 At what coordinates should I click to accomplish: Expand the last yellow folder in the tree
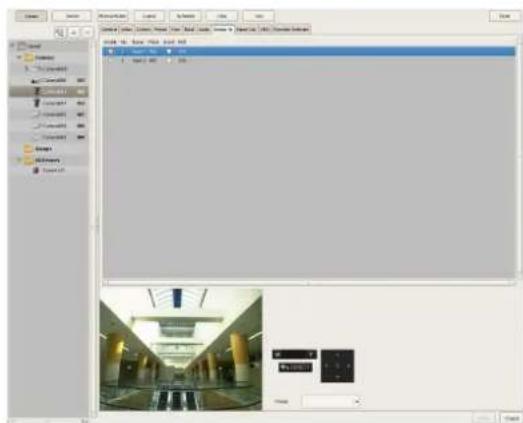pos(19,160)
